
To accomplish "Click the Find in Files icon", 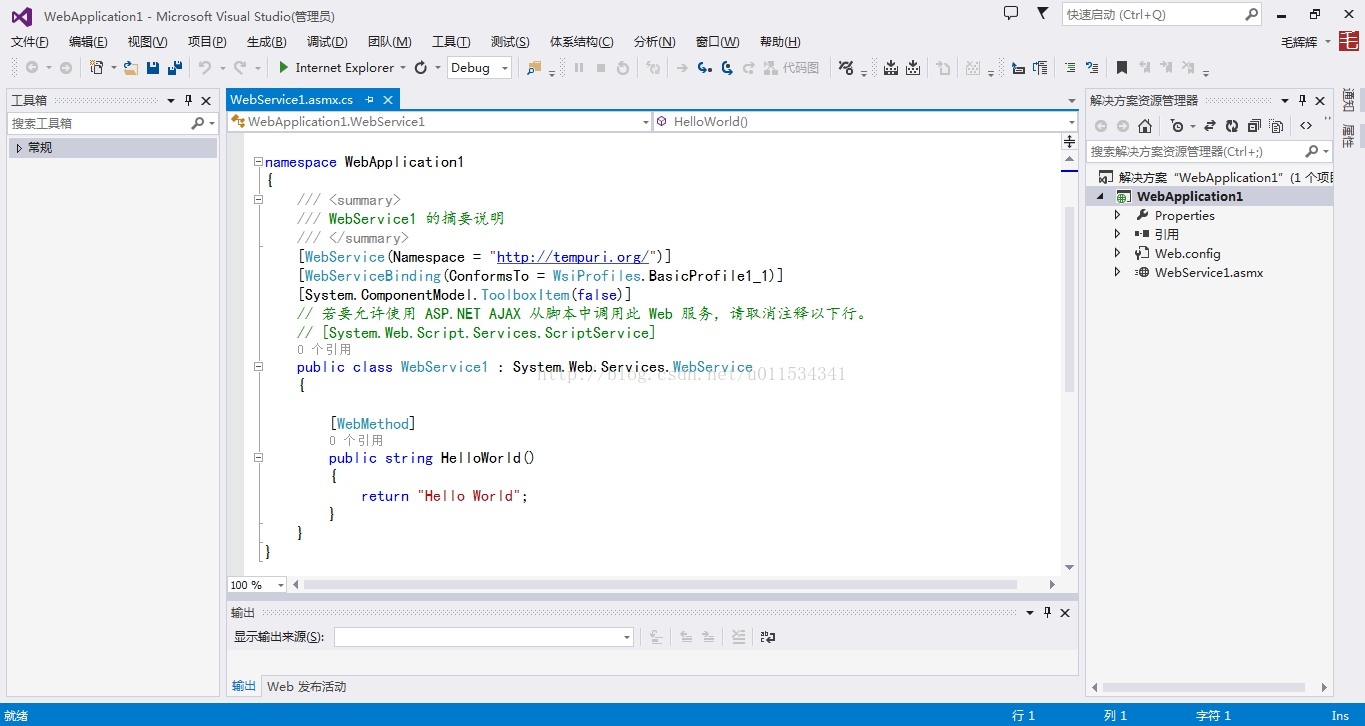I will click(534, 68).
